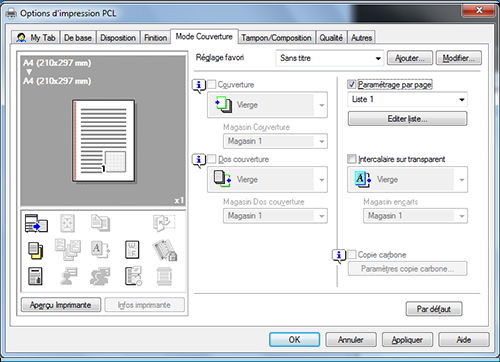Click the front cover Vierge icon
The height and width of the screenshot is (362, 500).
[x=224, y=105]
